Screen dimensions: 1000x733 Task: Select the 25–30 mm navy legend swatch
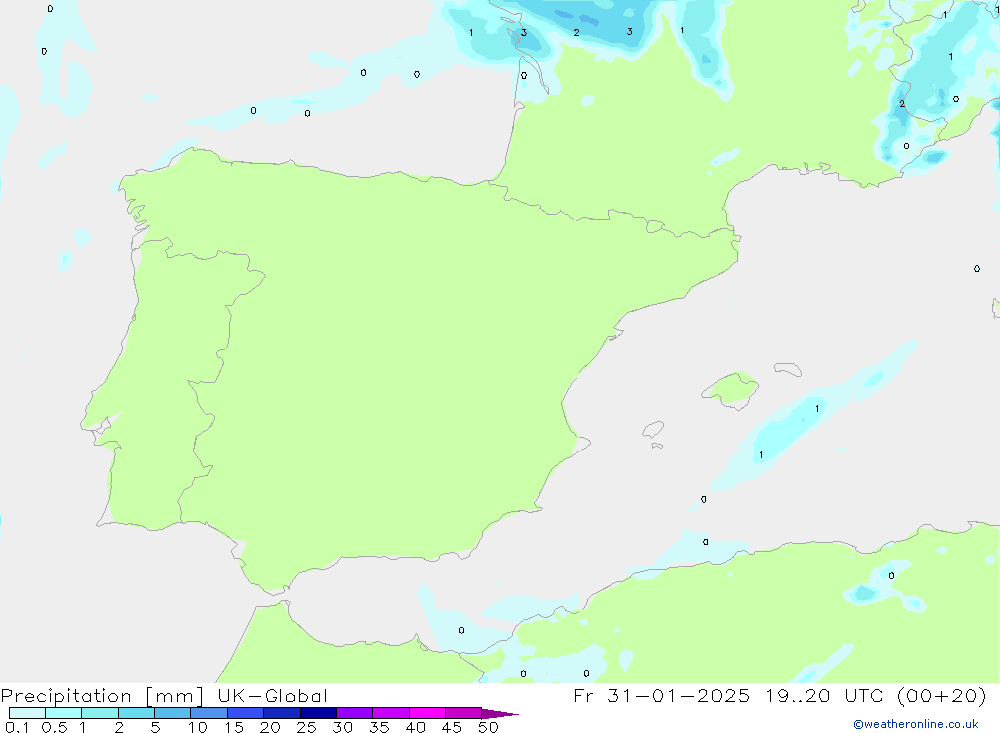pyautogui.click(x=318, y=713)
